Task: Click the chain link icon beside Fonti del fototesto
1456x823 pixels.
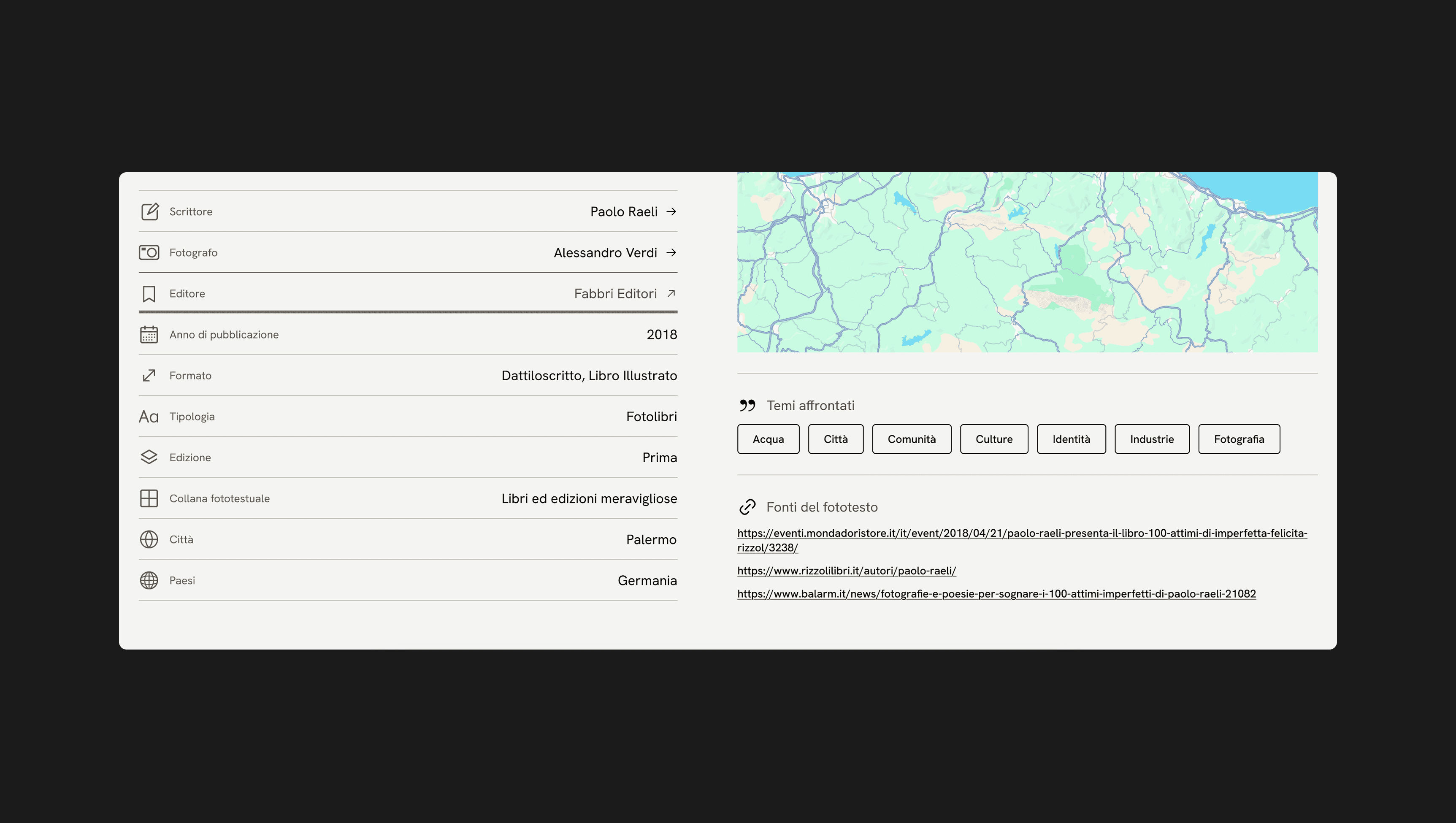Action: 747,507
